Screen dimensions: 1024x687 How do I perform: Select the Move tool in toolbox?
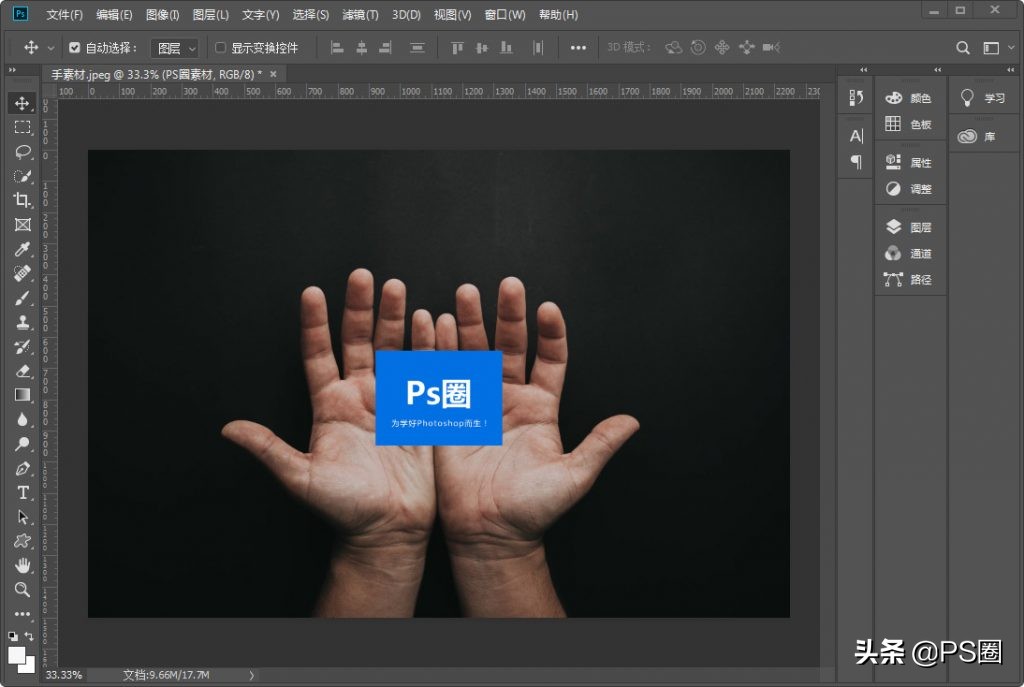[22, 103]
